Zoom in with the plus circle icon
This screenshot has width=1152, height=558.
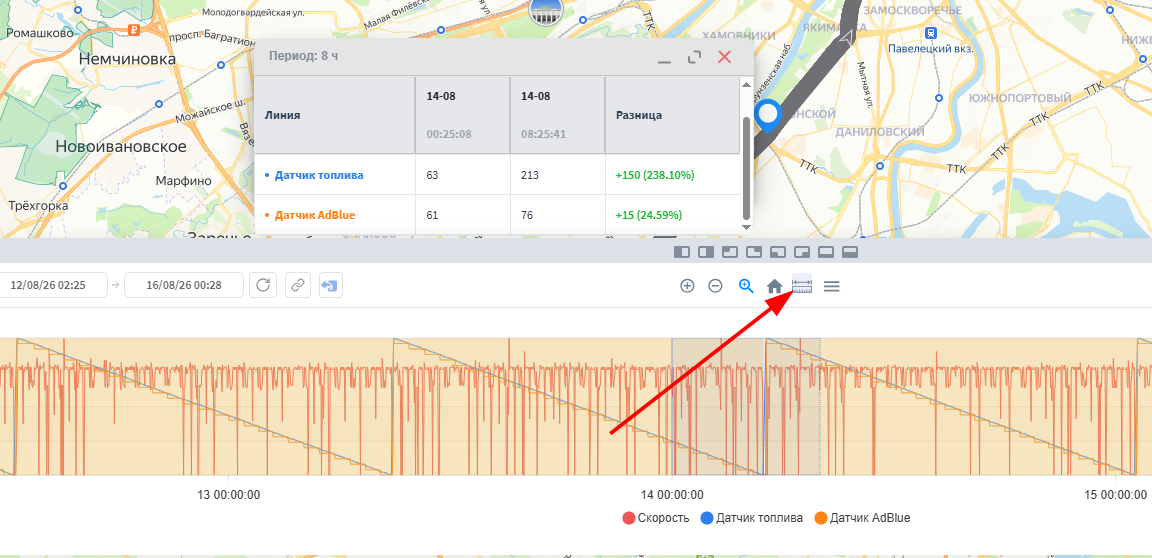[687, 286]
